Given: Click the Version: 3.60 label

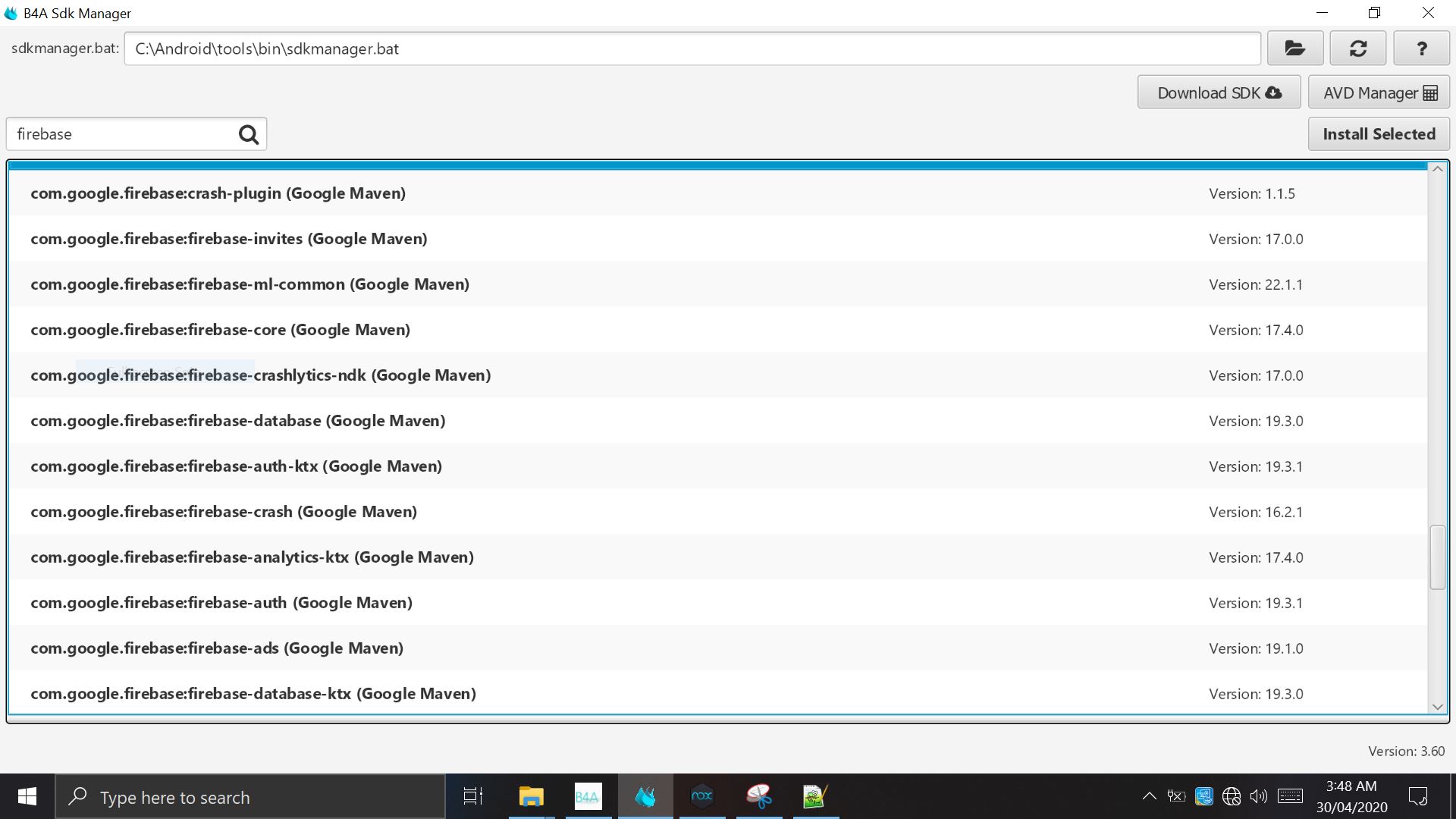Looking at the screenshot, I should coord(1406,751).
